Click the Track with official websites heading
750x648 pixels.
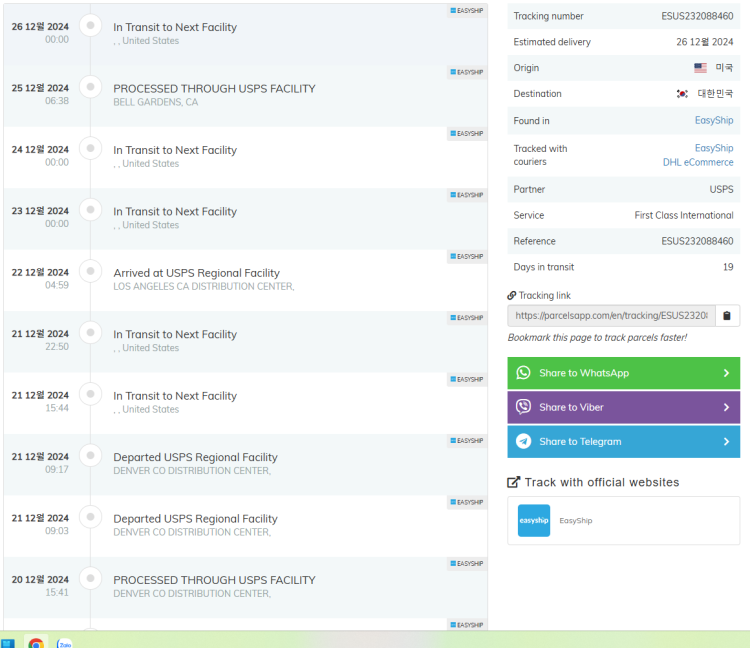(602, 482)
